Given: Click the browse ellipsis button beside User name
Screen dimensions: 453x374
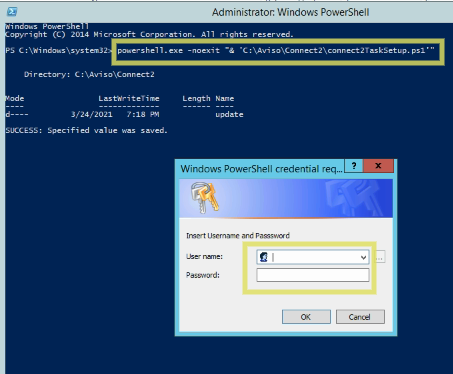Looking at the screenshot, I should (380, 257).
